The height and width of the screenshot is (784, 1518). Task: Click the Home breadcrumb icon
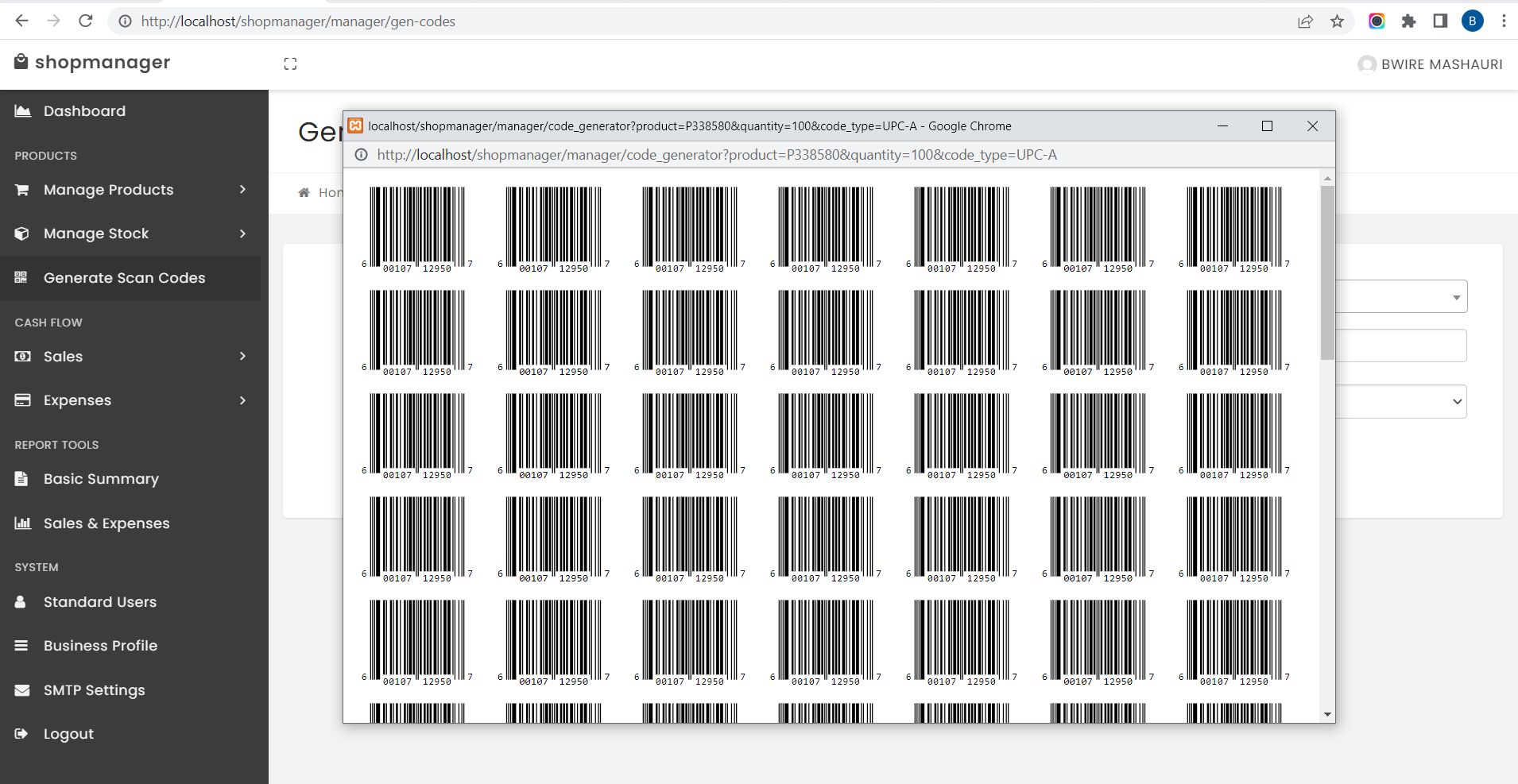(x=304, y=192)
